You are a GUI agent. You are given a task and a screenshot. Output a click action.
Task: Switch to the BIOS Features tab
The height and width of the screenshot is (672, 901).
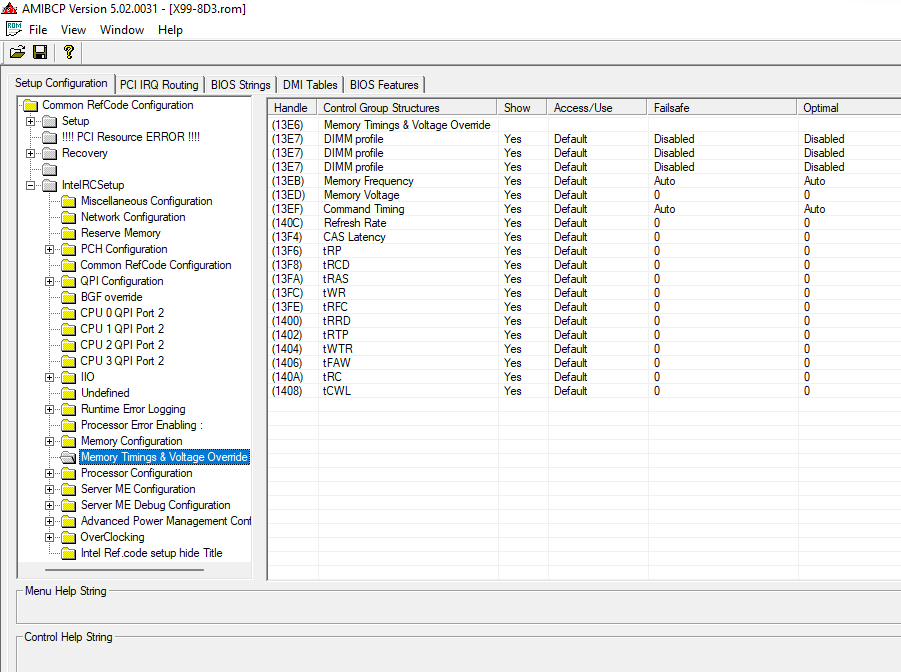point(384,85)
